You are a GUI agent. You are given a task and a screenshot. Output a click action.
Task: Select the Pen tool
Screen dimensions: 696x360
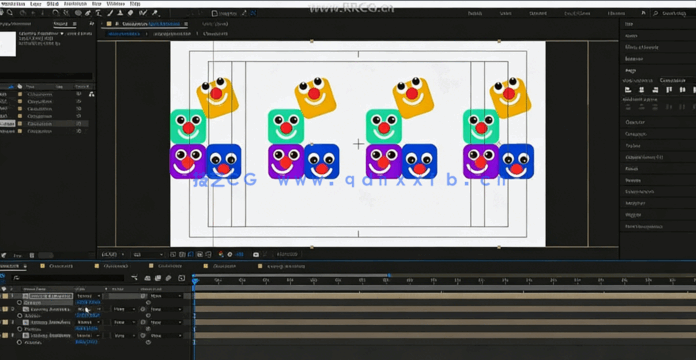click(x=88, y=13)
